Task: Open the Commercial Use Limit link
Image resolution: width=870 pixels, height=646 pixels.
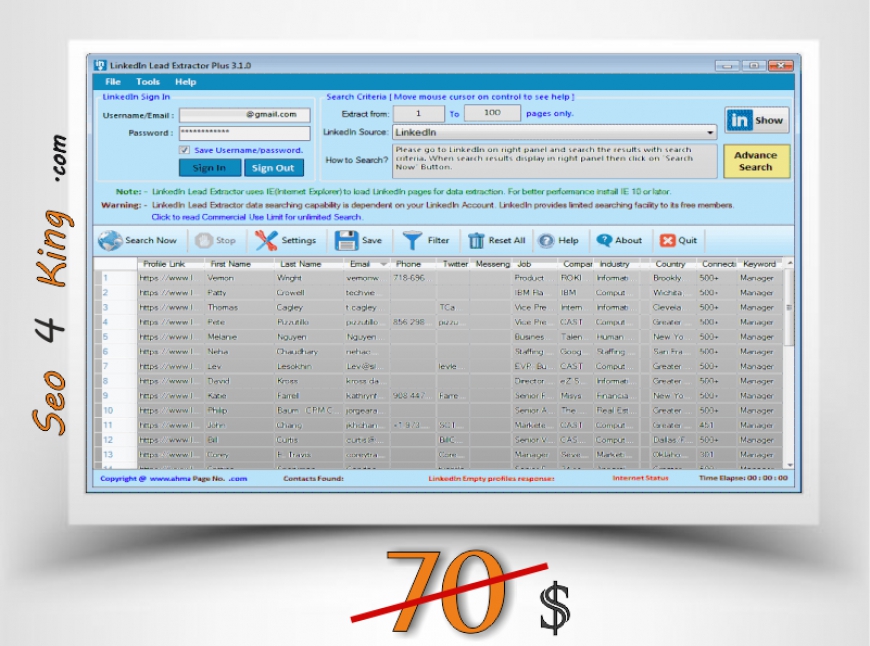Action: 257,217
